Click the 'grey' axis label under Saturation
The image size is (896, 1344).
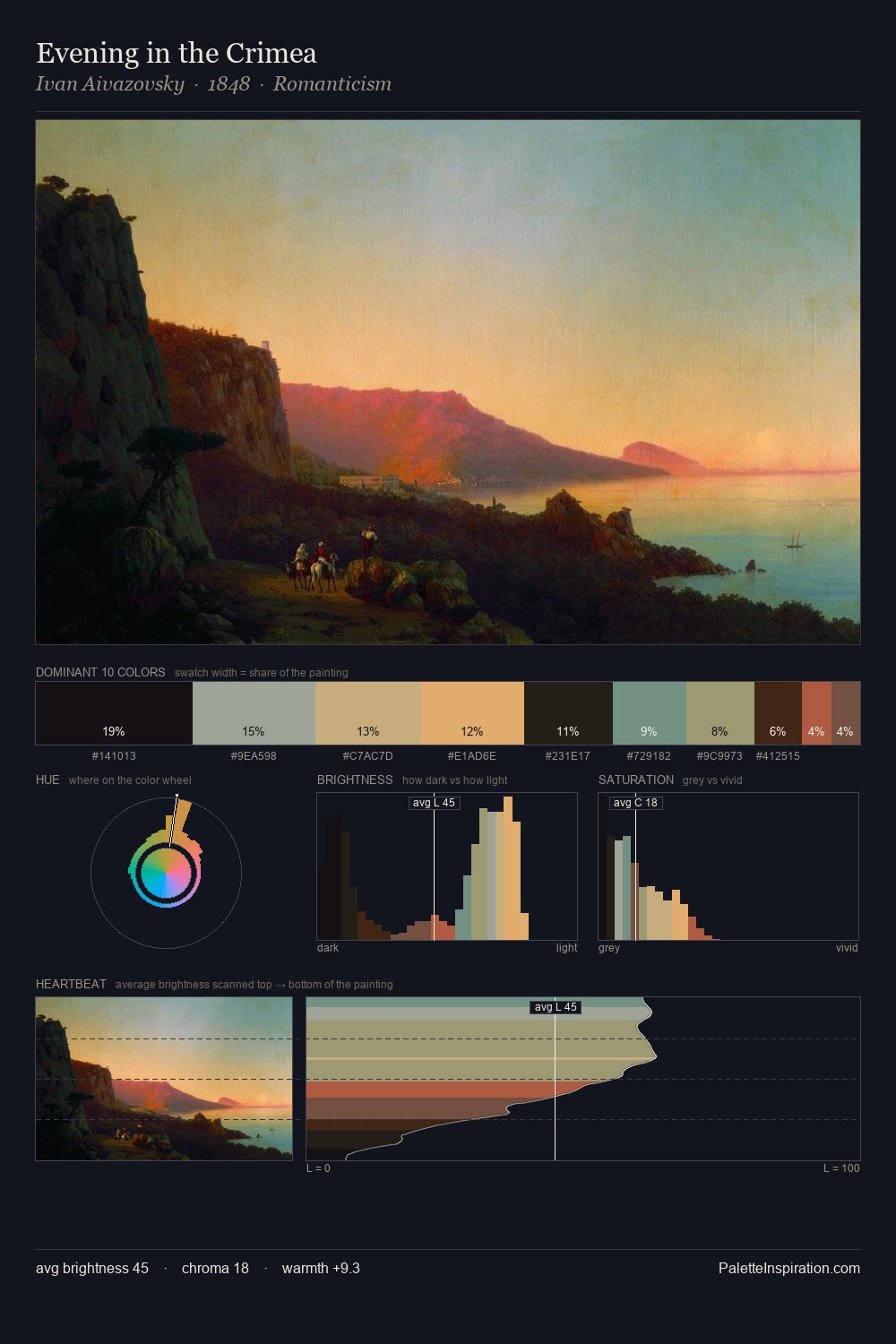pos(609,948)
